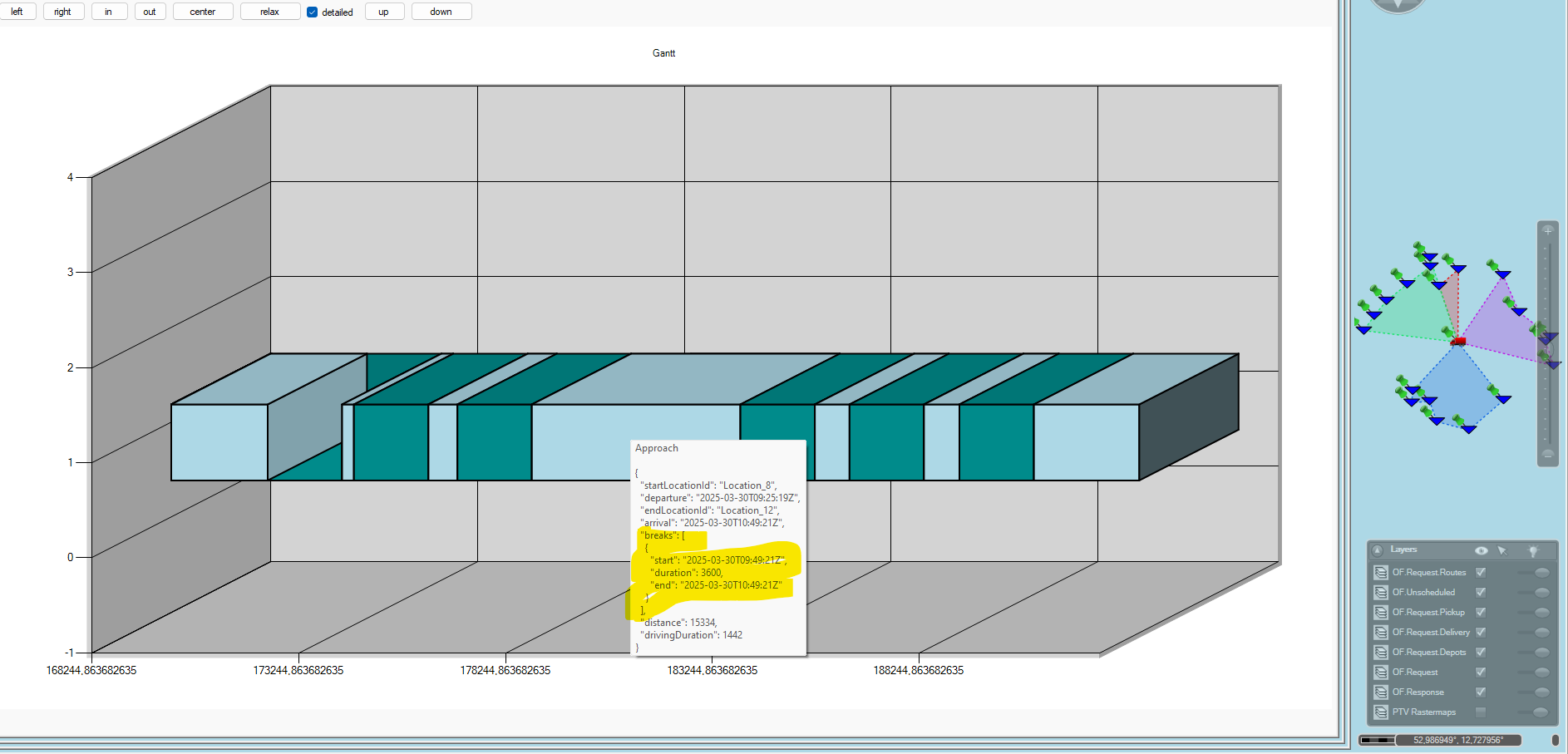1568x754 pixels.
Task: Click the red truck depot marker on map
Action: (x=1458, y=341)
